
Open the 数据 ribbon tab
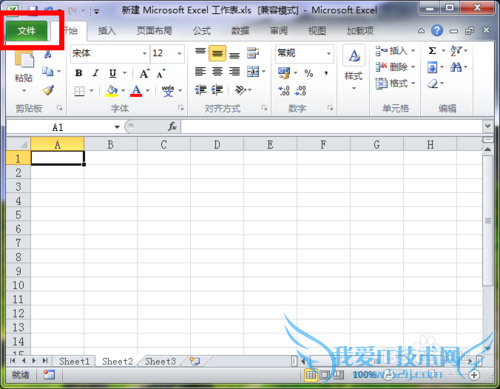[240, 31]
